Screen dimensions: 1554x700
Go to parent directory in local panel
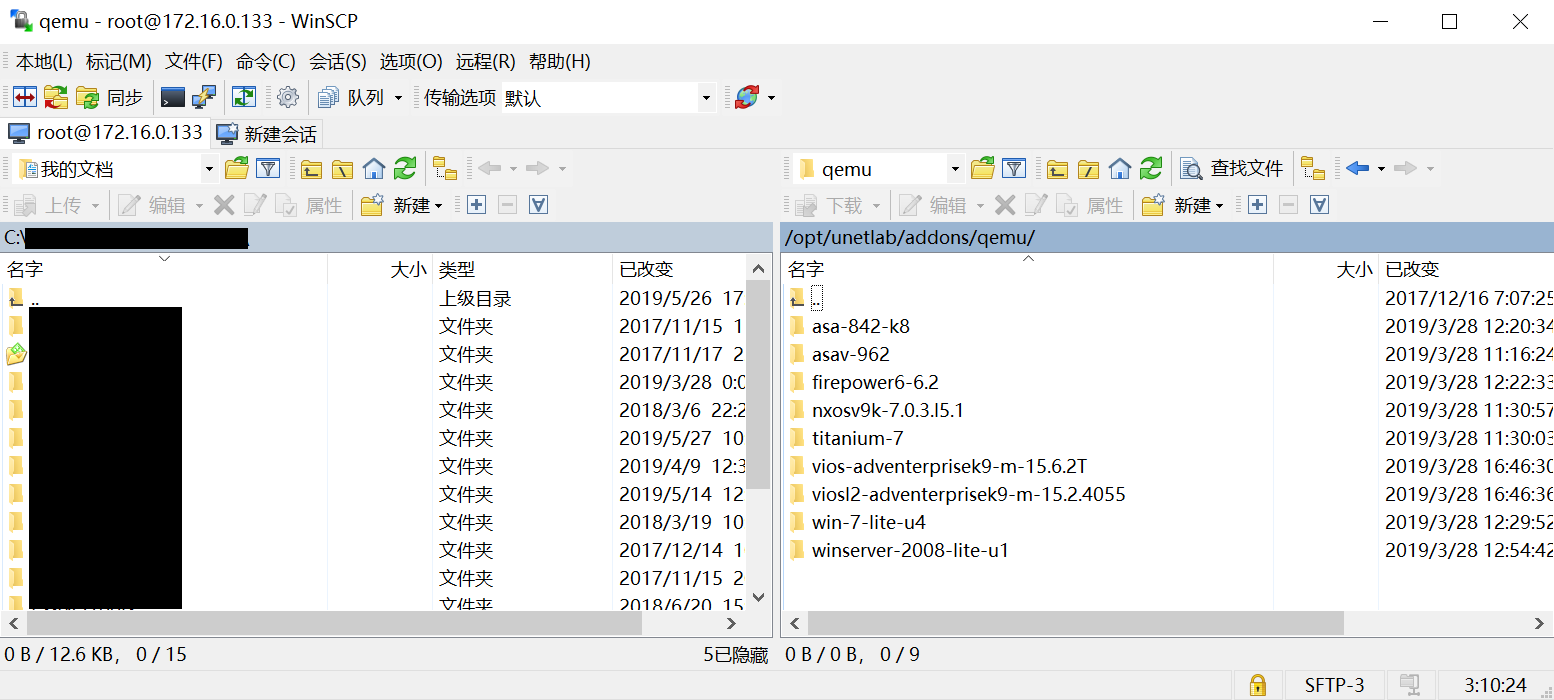point(311,168)
